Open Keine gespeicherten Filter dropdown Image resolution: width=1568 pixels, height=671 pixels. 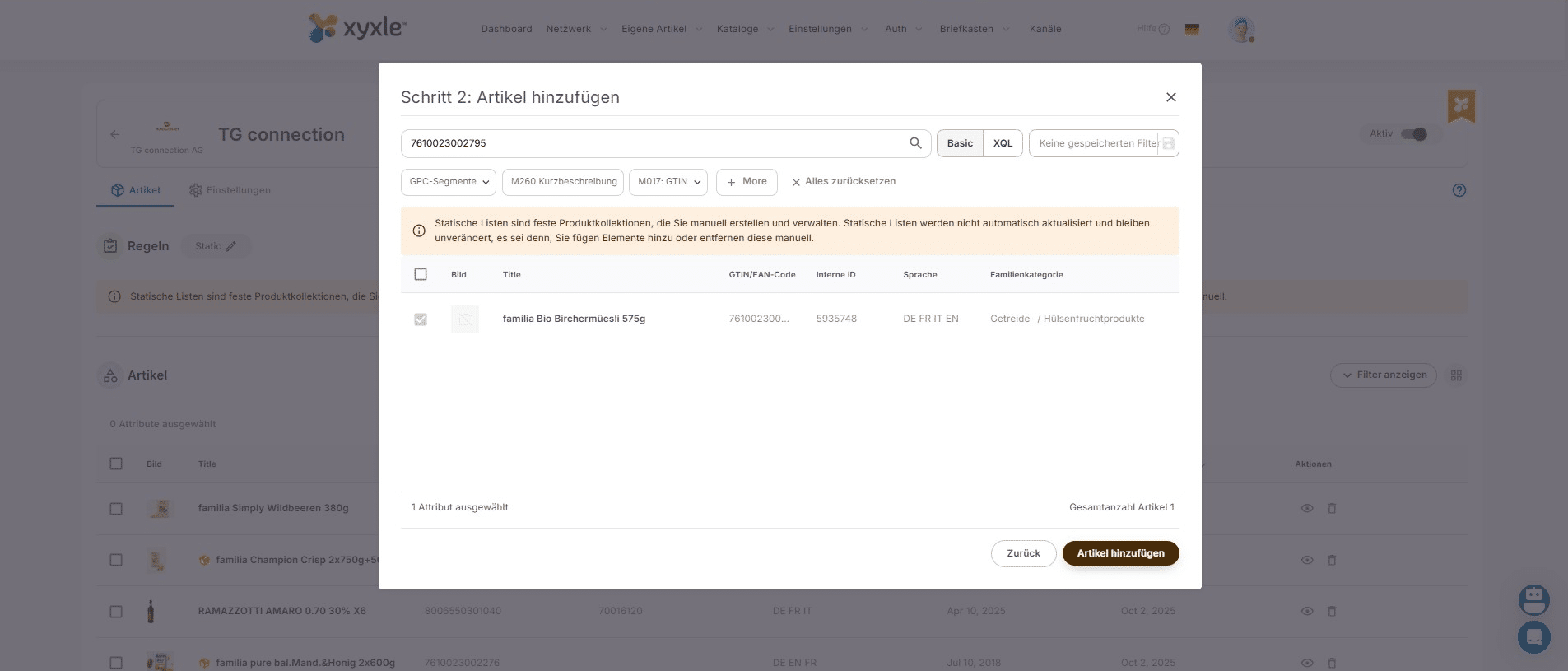pyautogui.click(x=1104, y=143)
